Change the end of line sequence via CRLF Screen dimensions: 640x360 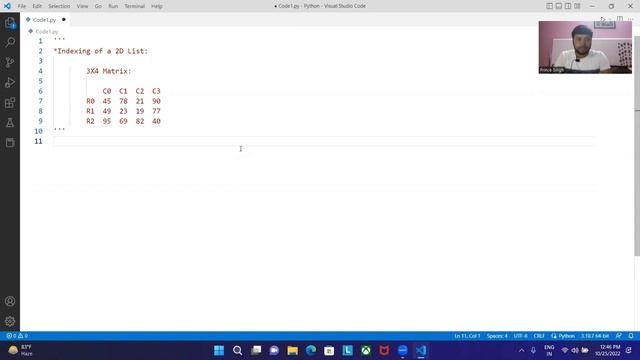[x=539, y=336]
